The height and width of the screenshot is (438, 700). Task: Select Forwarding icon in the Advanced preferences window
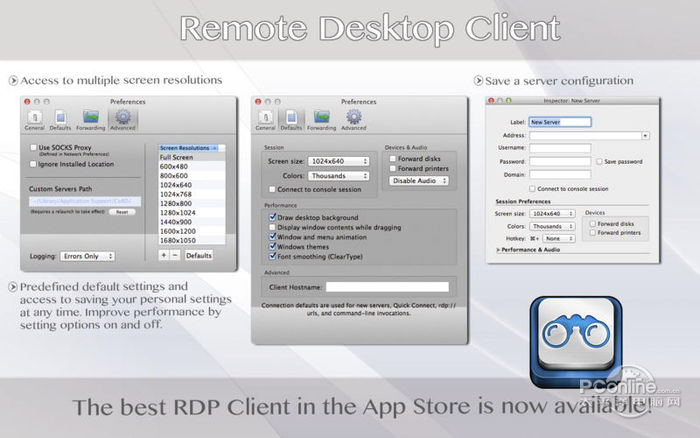[x=90, y=119]
